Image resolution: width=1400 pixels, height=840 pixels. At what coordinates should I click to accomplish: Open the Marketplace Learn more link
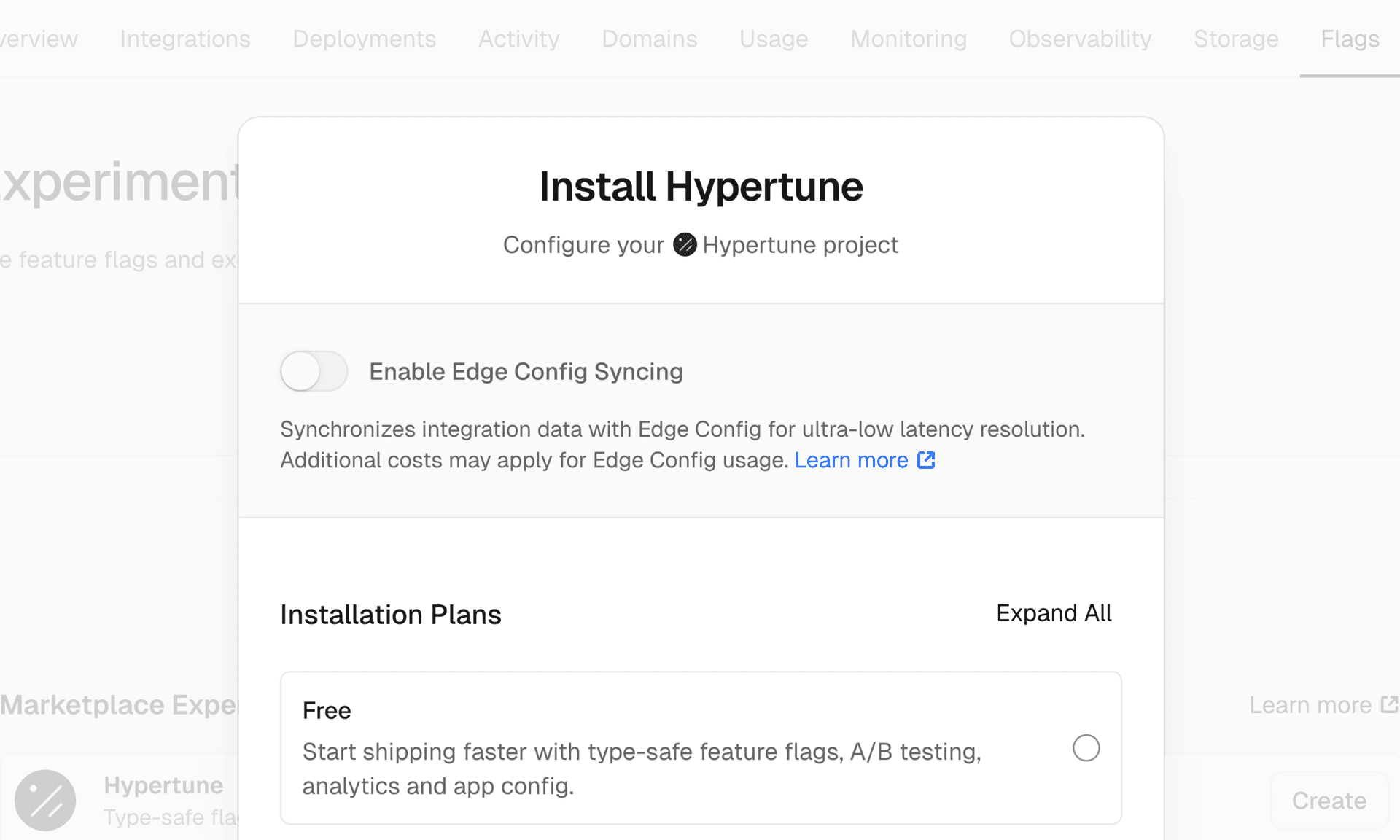[1310, 705]
